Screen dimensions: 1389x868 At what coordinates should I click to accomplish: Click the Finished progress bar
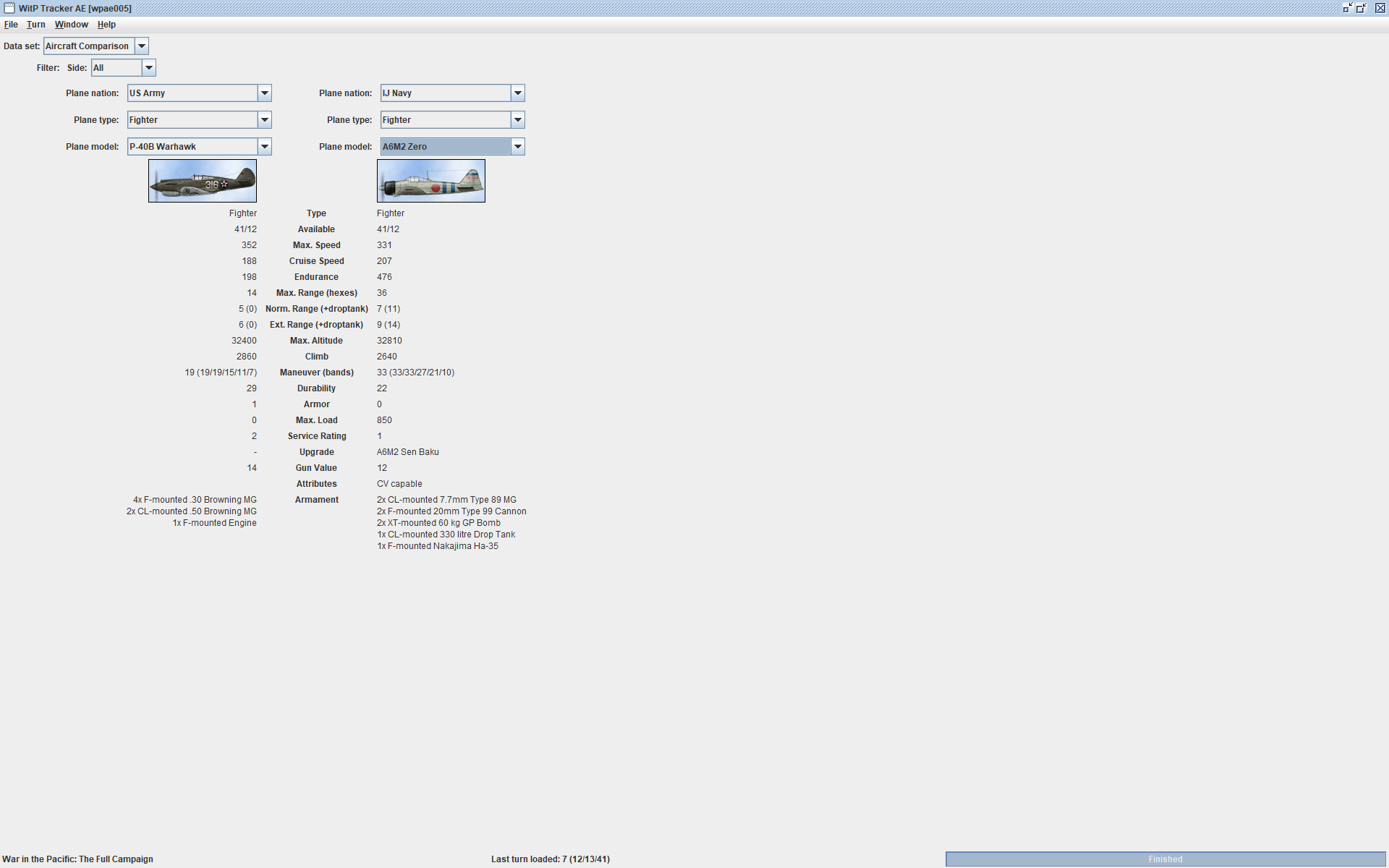[1165, 859]
